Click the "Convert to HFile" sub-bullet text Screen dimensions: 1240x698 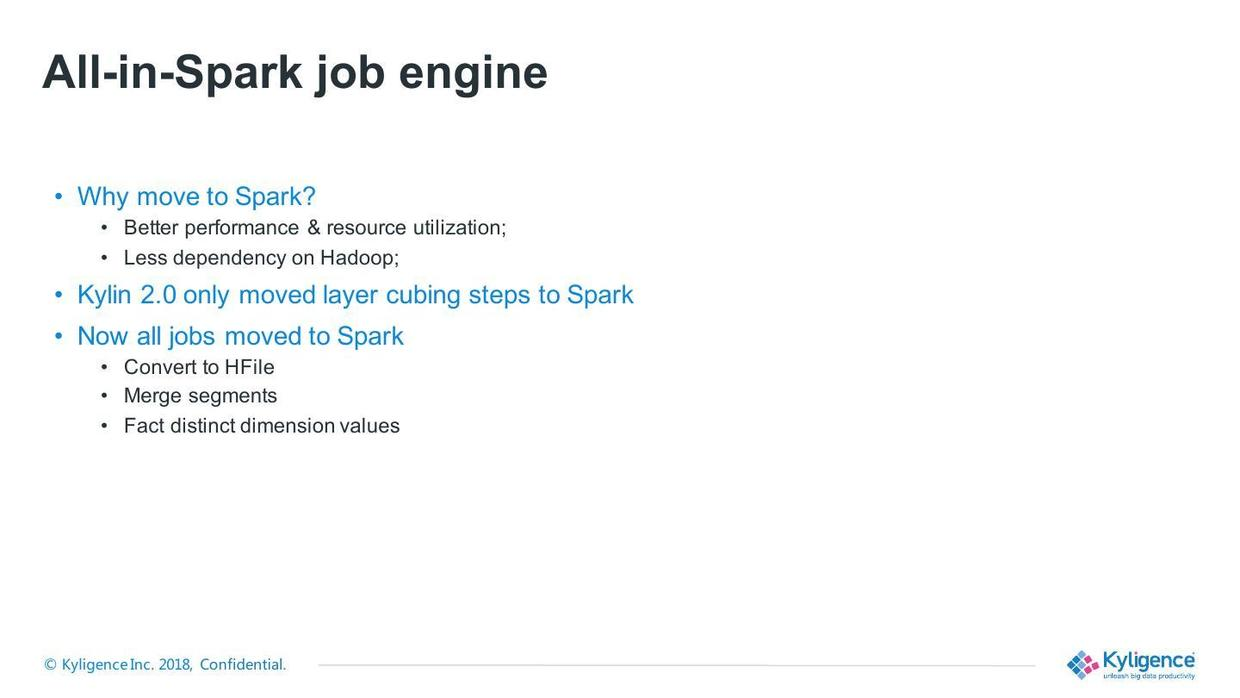coord(198,367)
